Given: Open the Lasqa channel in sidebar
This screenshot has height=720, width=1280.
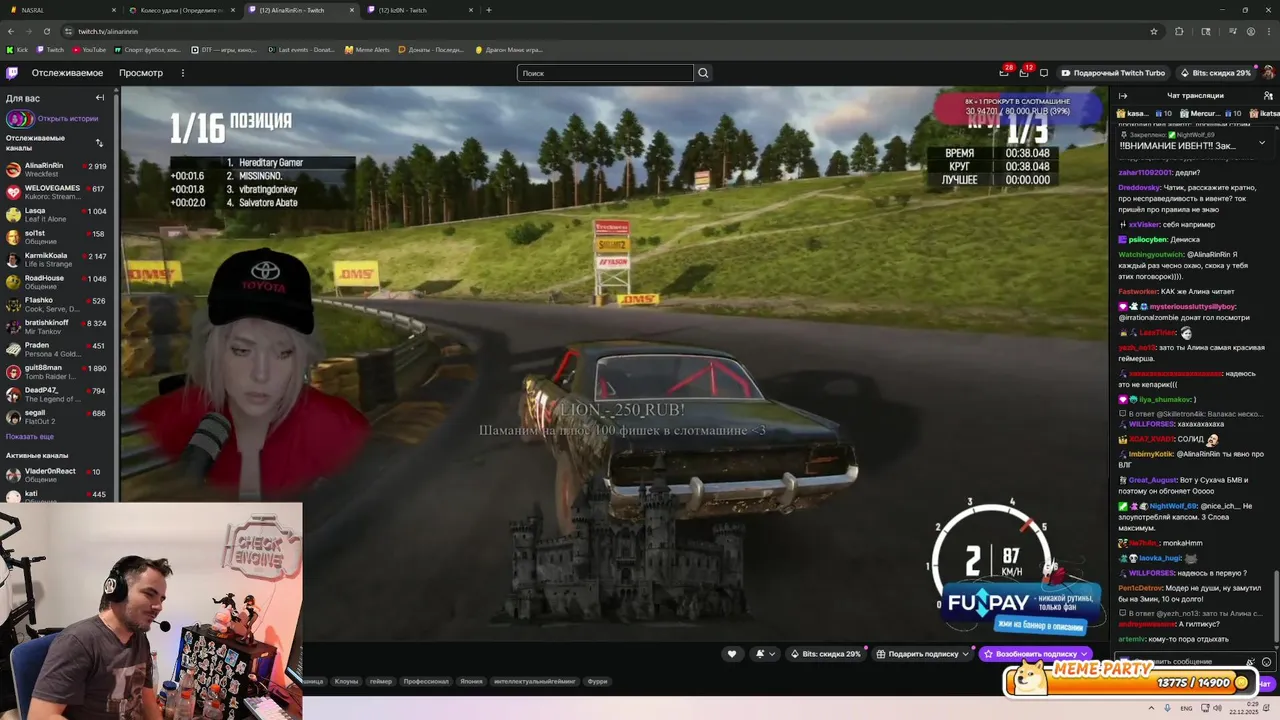Looking at the screenshot, I should tap(59, 215).
